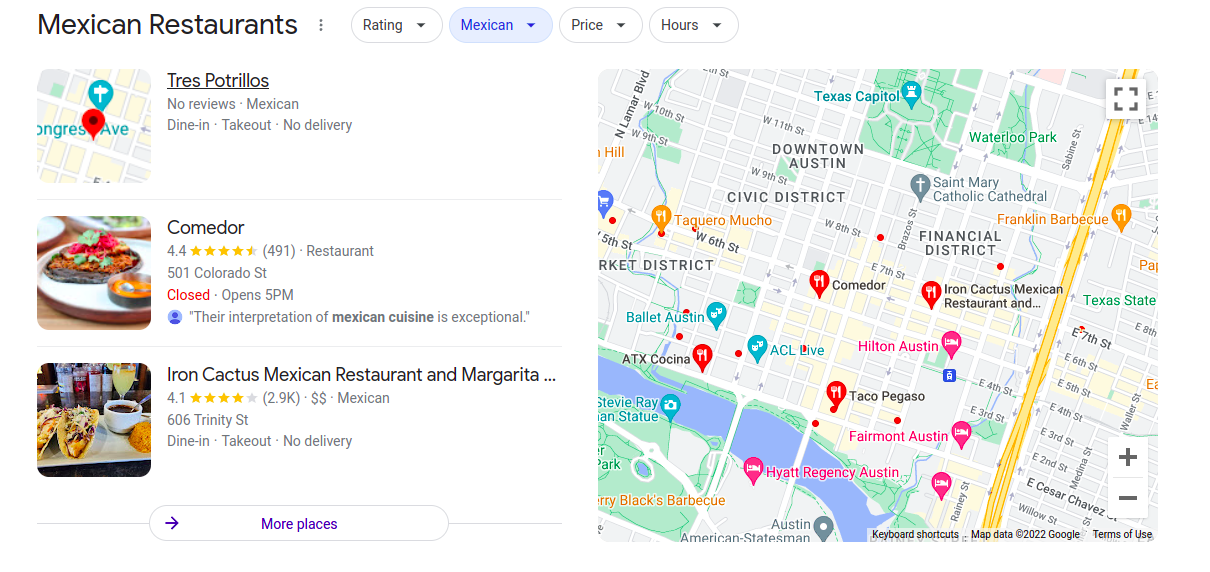Viewport: 1210px width, 572px height.
Task: Click the transit station icon near E 4th St
Action: 950,375
